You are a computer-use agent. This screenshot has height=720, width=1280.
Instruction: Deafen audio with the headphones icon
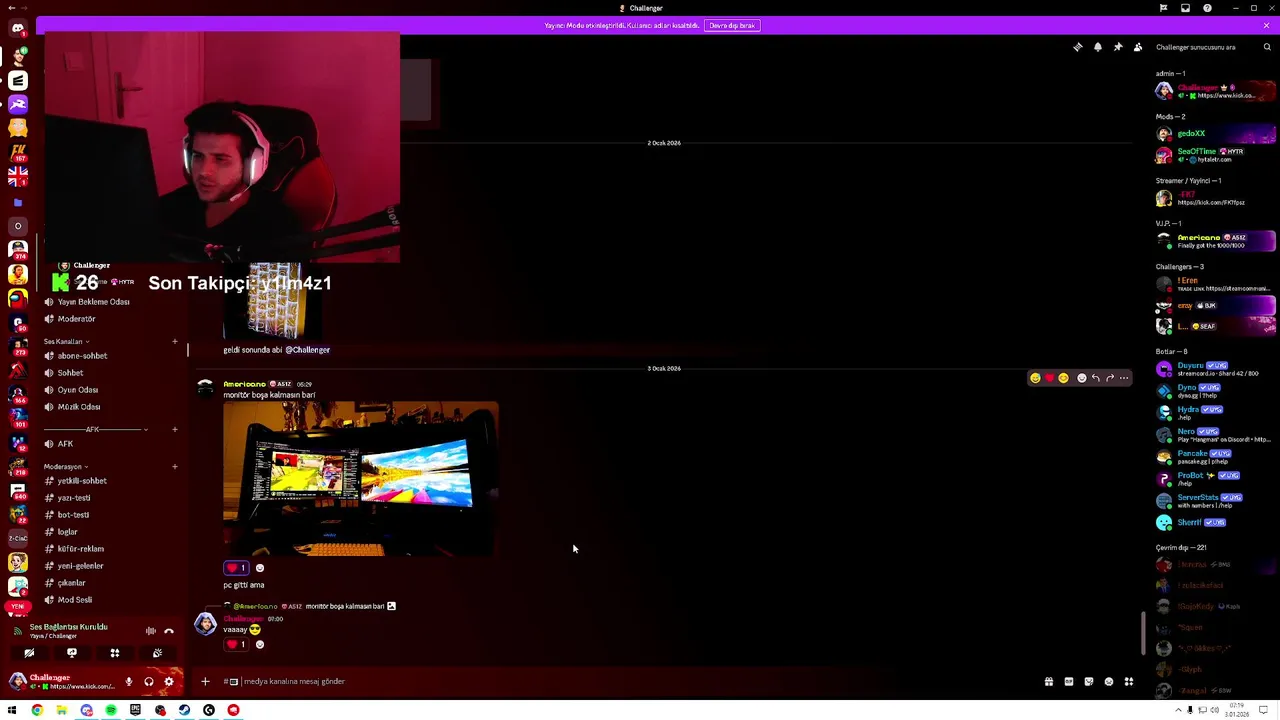(x=149, y=682)
